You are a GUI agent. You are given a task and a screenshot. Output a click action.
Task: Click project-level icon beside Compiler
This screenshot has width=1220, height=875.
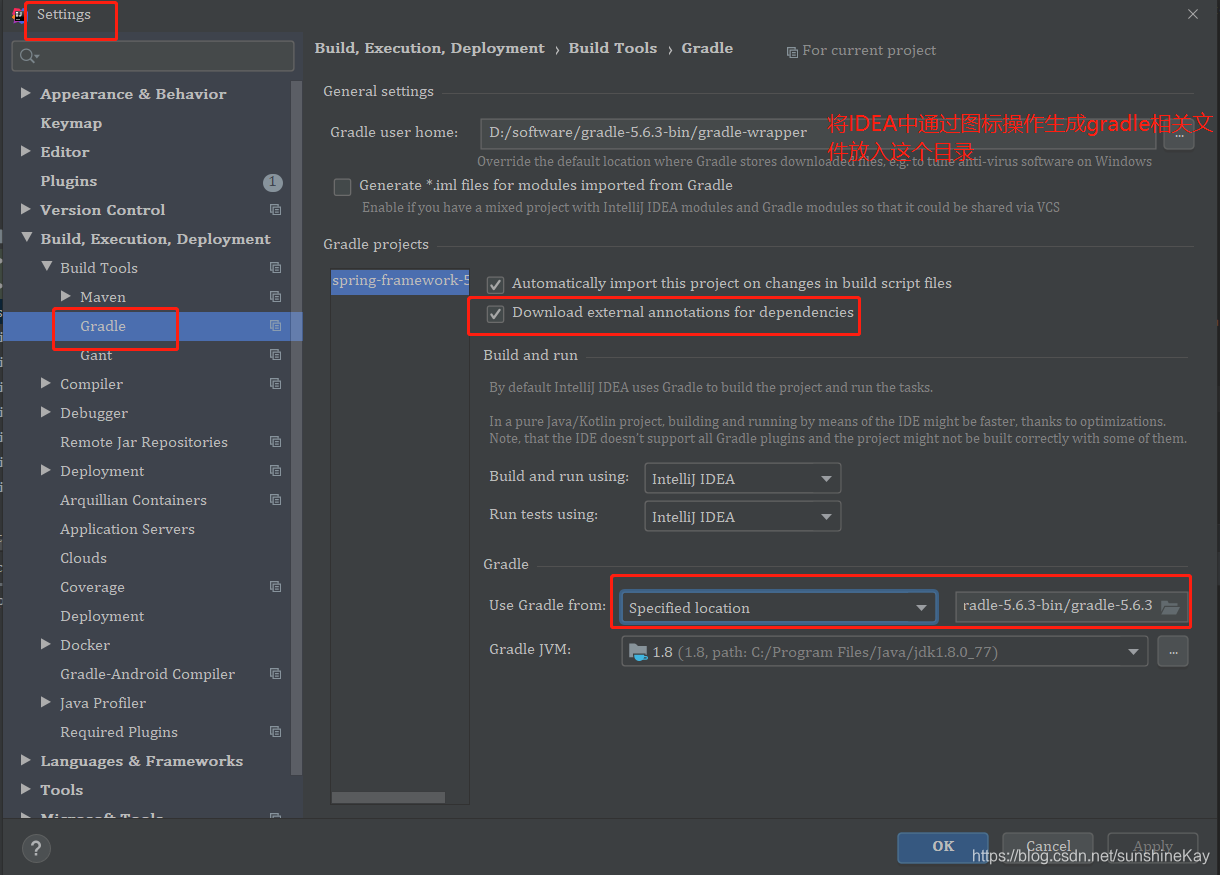pos(276,384)
